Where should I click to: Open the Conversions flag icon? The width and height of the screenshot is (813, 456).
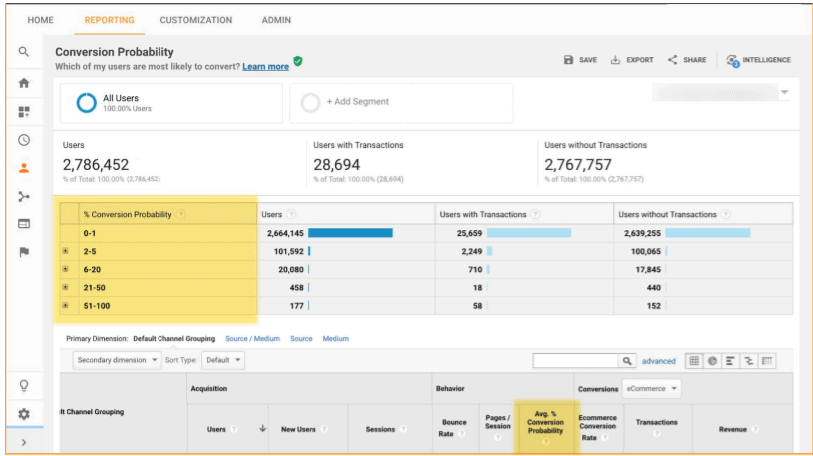pyautogui.click(x=24, y=252)
